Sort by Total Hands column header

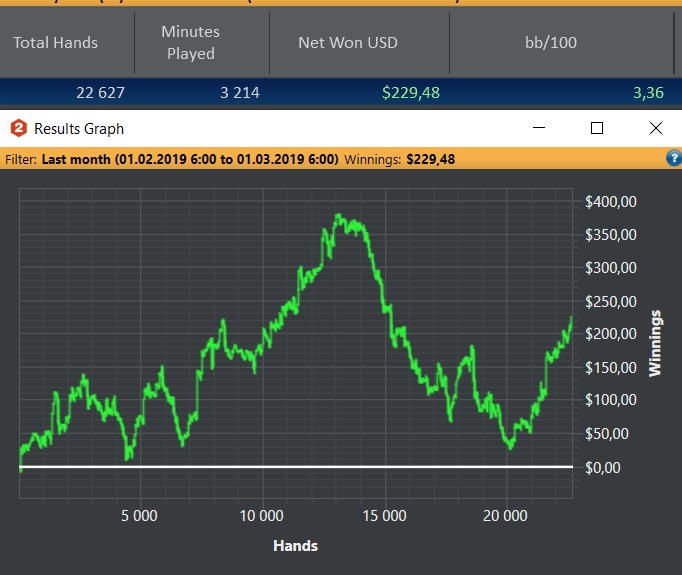click(55, 43)
